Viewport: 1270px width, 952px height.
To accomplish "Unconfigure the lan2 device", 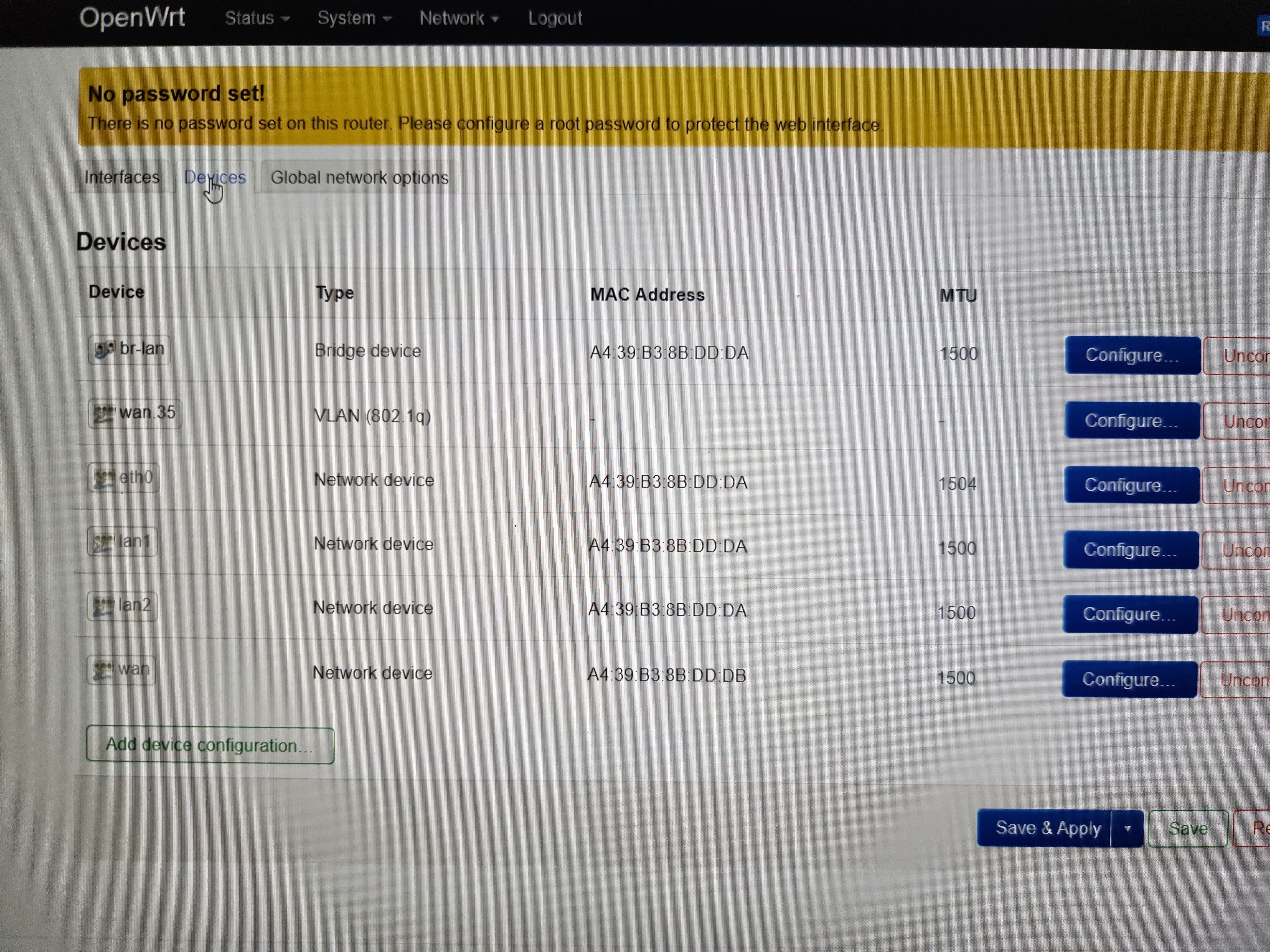I will pyautogui.click(x=1234, y=615).
